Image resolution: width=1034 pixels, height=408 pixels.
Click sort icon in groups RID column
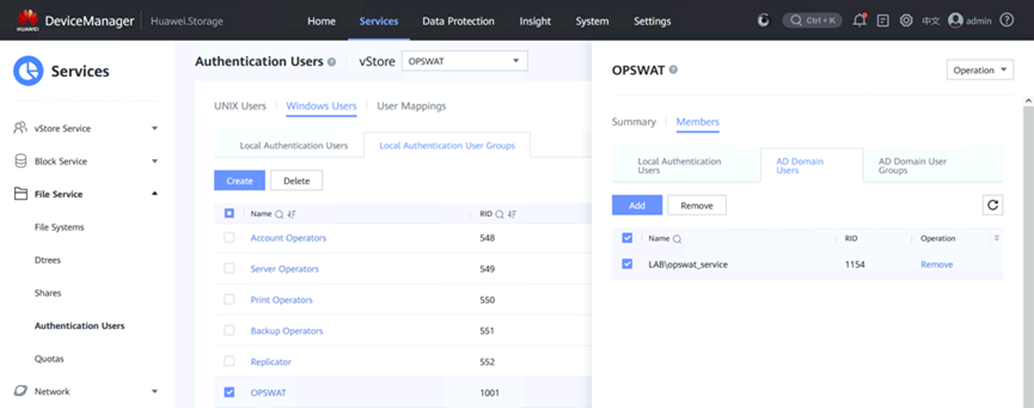(x=512, y=214)
